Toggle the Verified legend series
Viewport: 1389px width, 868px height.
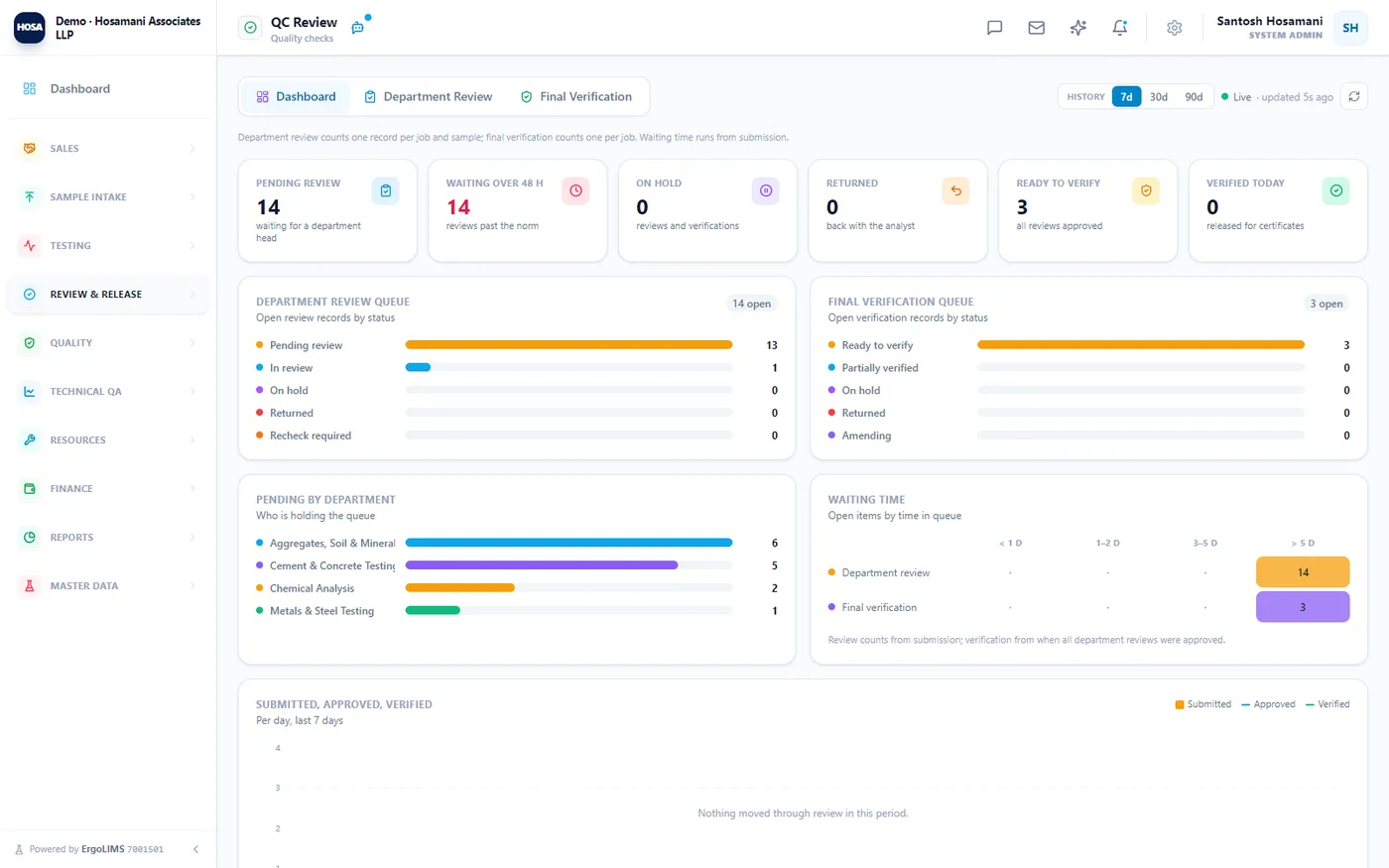[x=1327, y=704]
